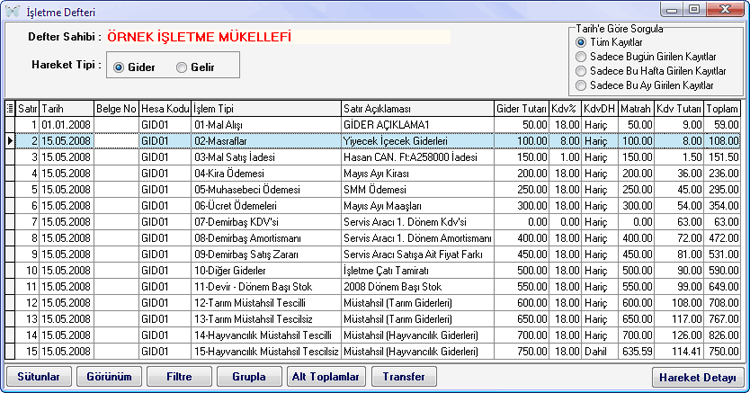This screenshot has height=393, width=750.
Task: Select the cell '13-Tarım Müstahsil Tescilsiz'
Action: click(266, 319)
